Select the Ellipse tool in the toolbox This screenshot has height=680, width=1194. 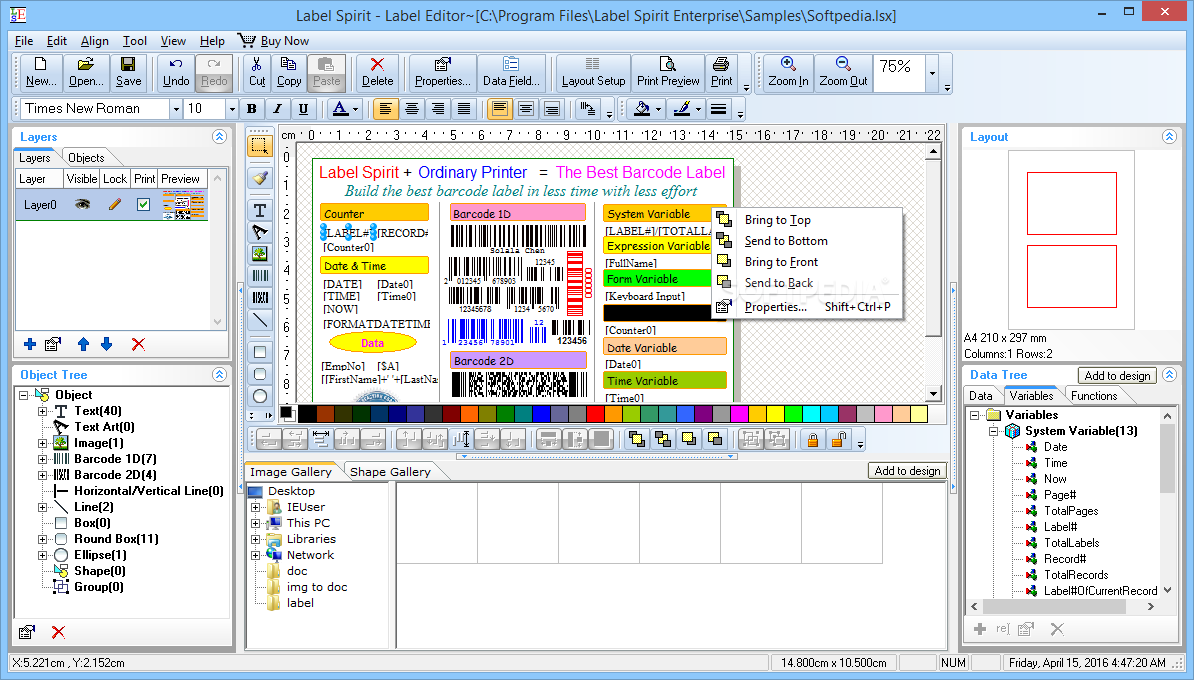260,396
